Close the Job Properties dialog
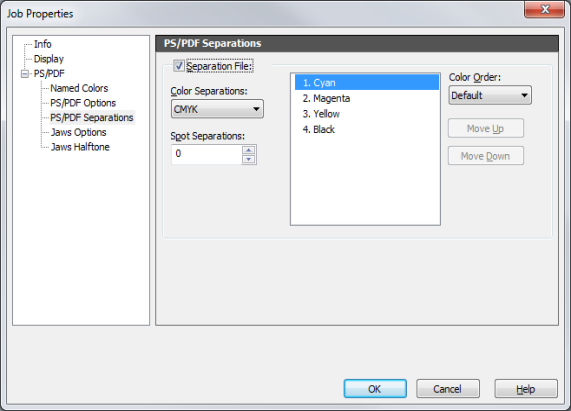The width and height of the screenshot is (571, 411). click(544, 9)
